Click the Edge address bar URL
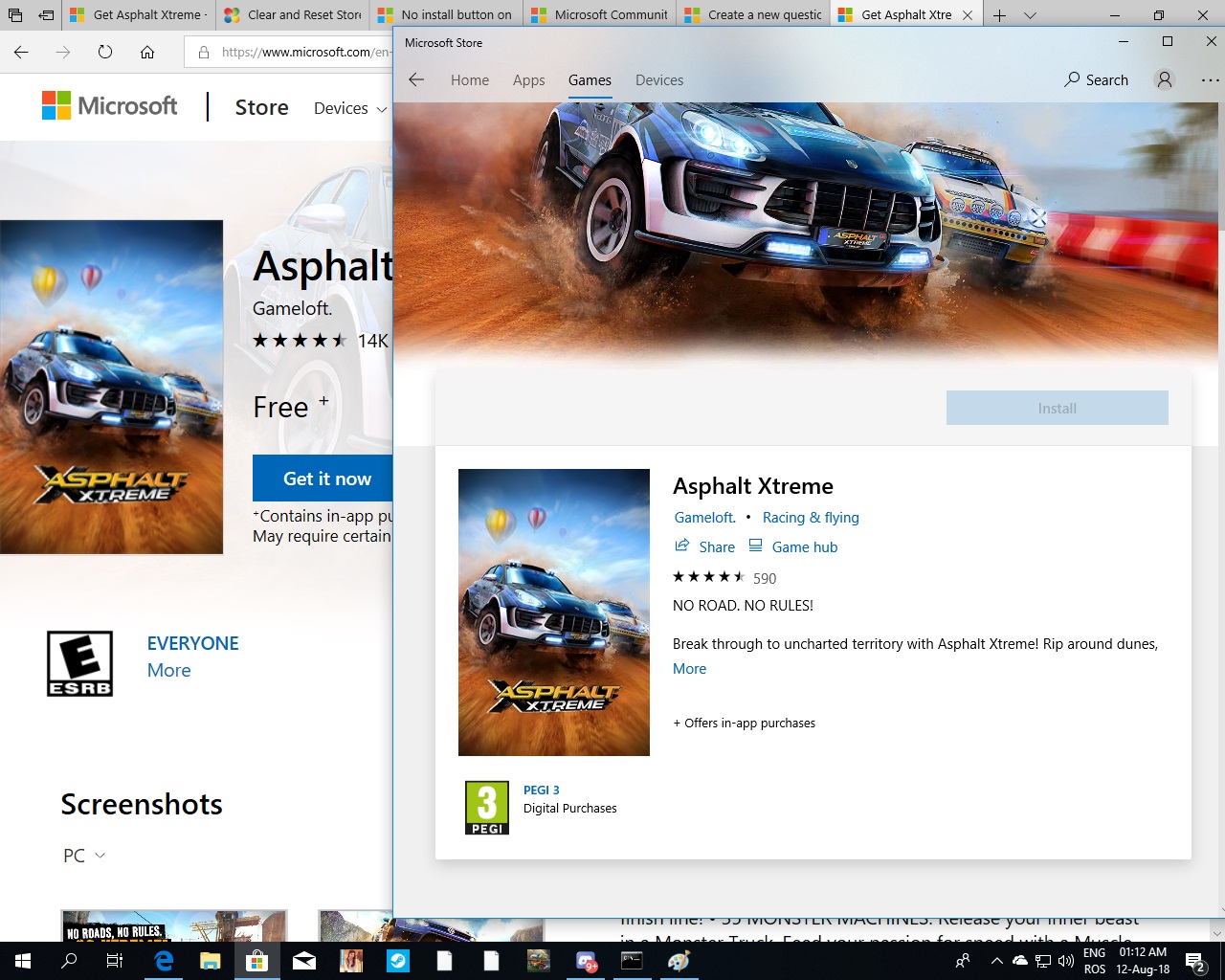1225x980 pixels. (x=305, y=52)
